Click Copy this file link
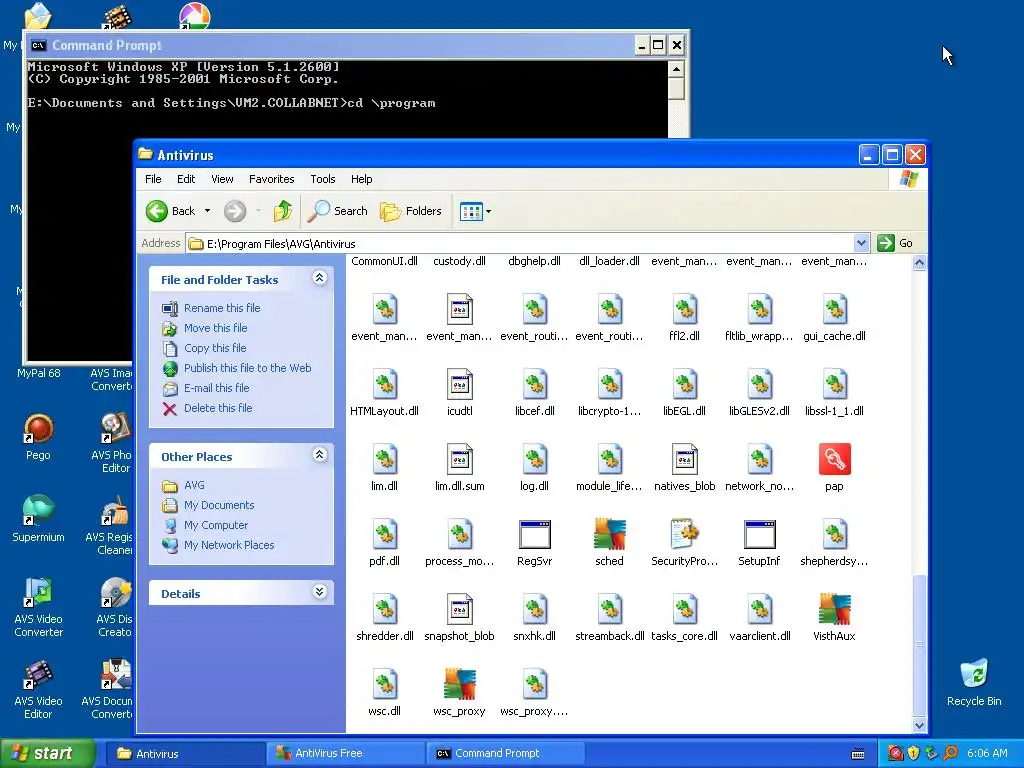1024x768 pixels. click(x=215, y=347)
